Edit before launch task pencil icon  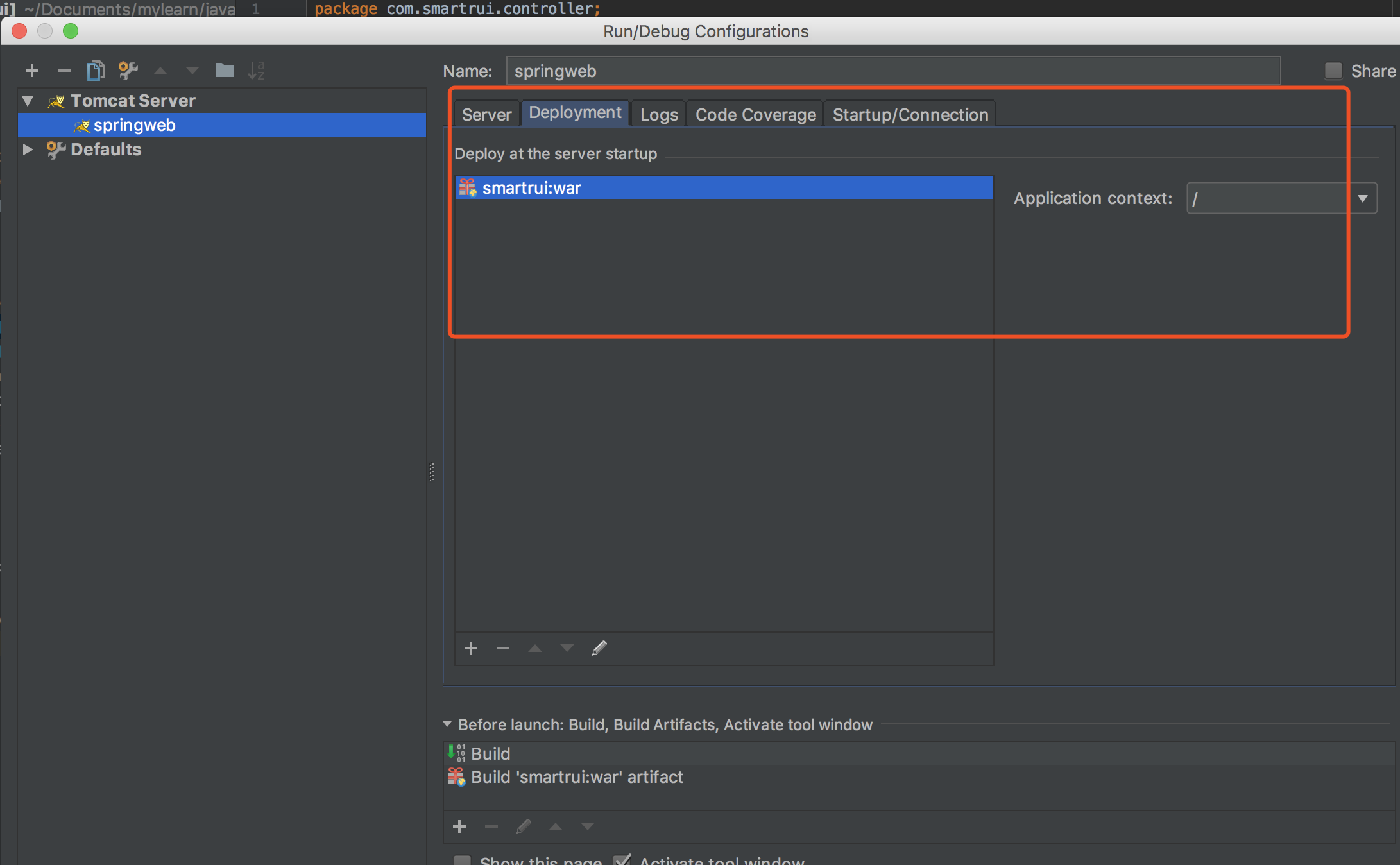[524, 826]
